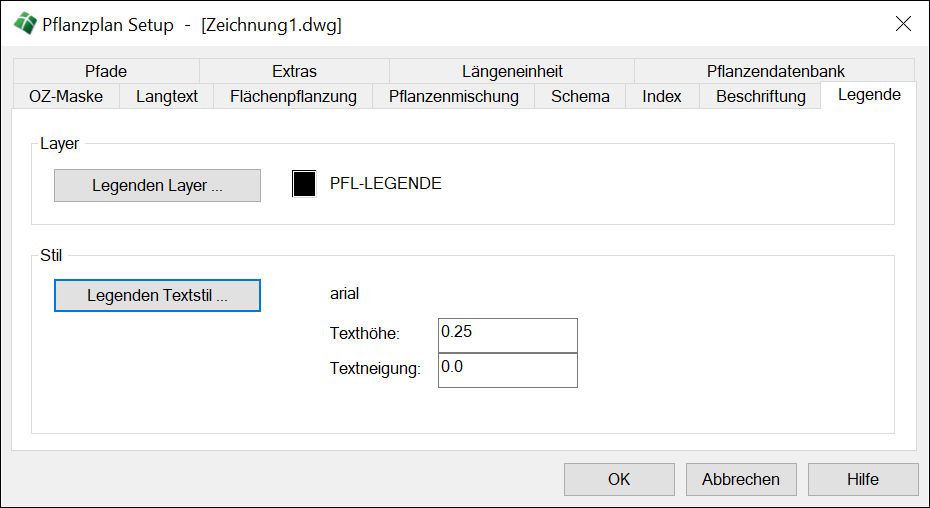Switch to the Pfade tab
930x508 pixels.
point(106,71)
